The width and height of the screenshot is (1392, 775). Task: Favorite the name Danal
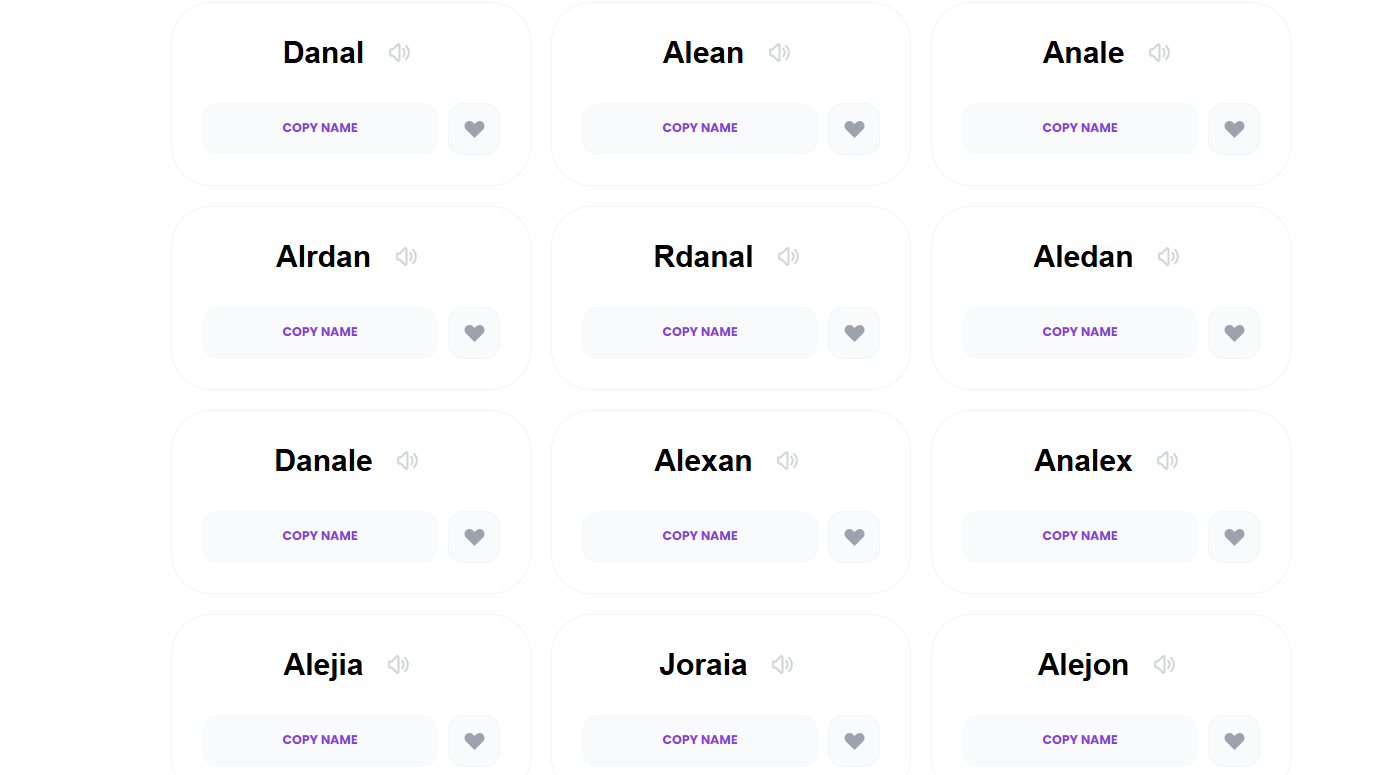(x=474, y=129)
